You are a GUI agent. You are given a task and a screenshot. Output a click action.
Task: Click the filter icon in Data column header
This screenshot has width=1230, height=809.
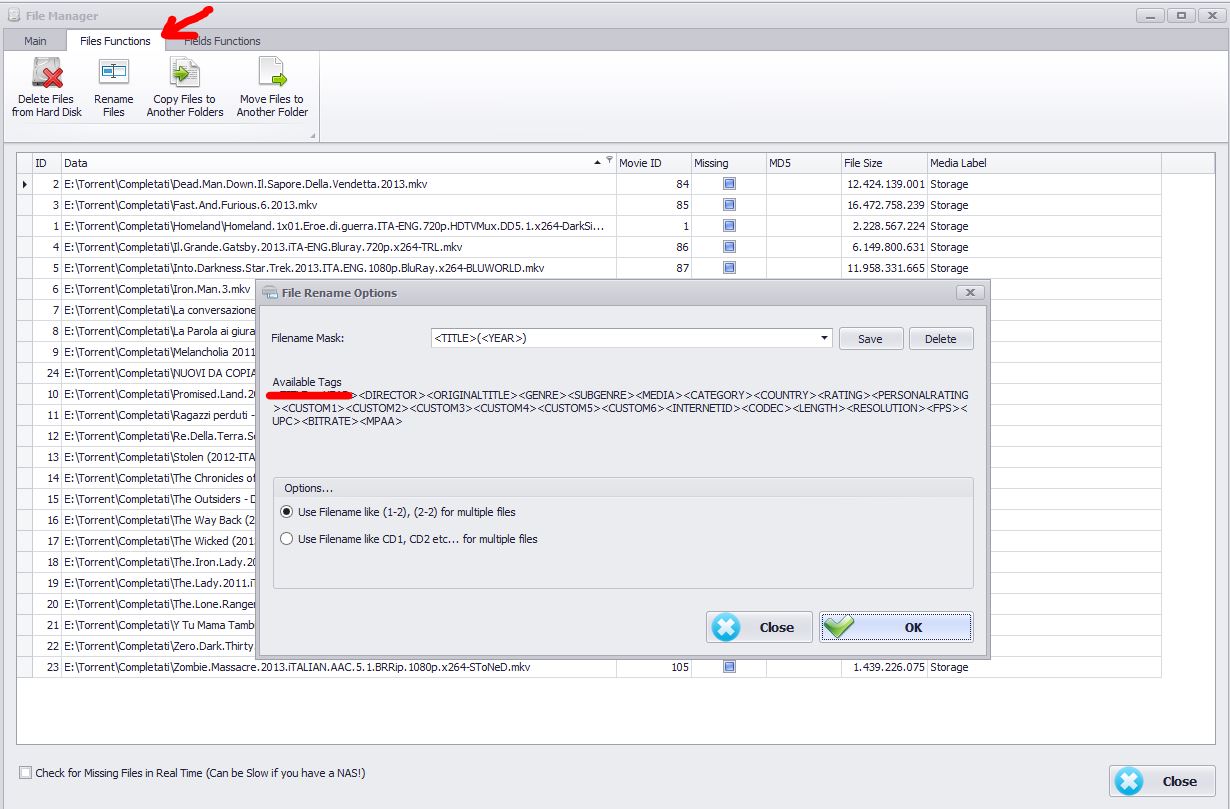[609, 159]
